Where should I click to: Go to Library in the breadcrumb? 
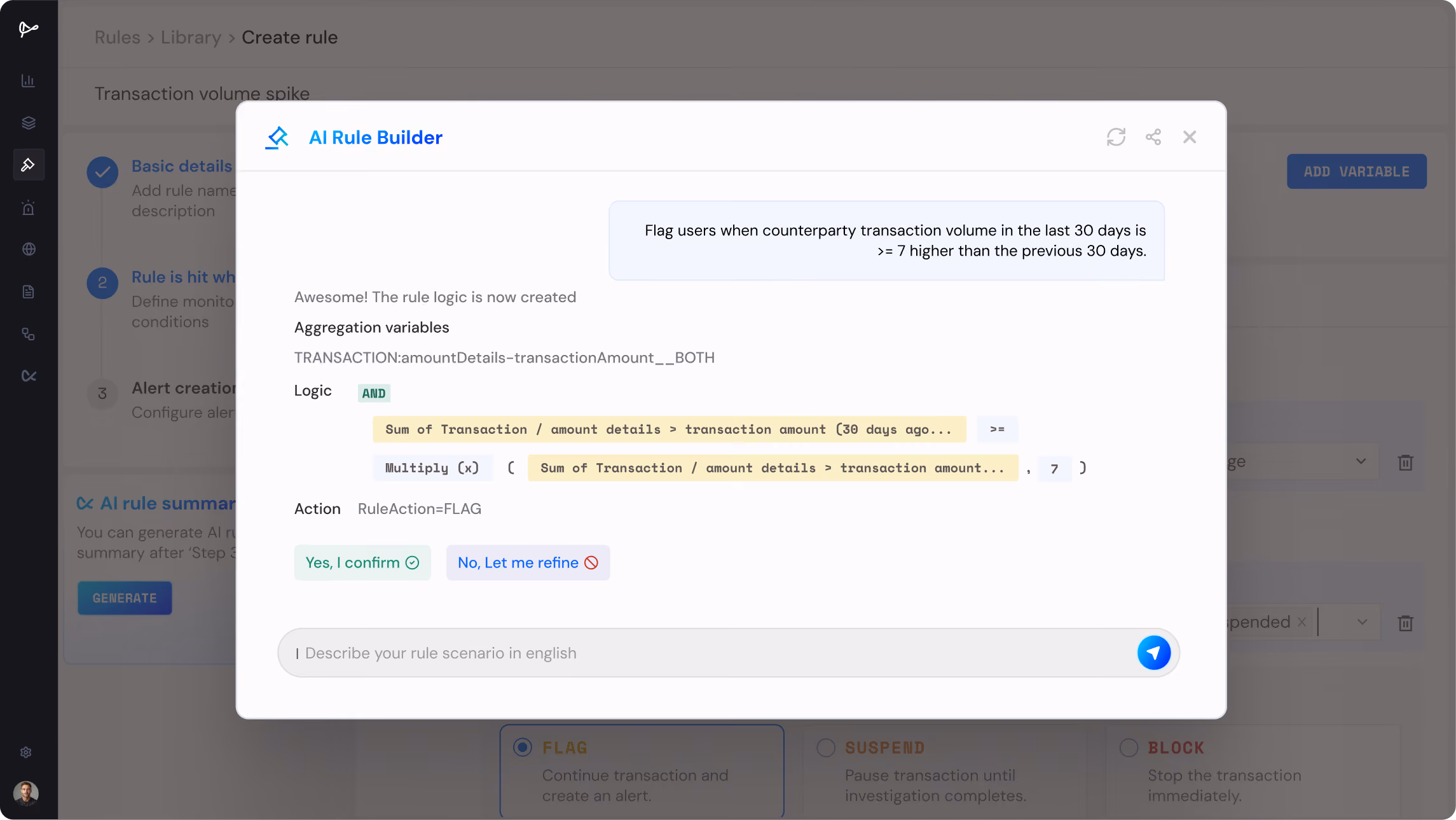(x=191, y=38)
